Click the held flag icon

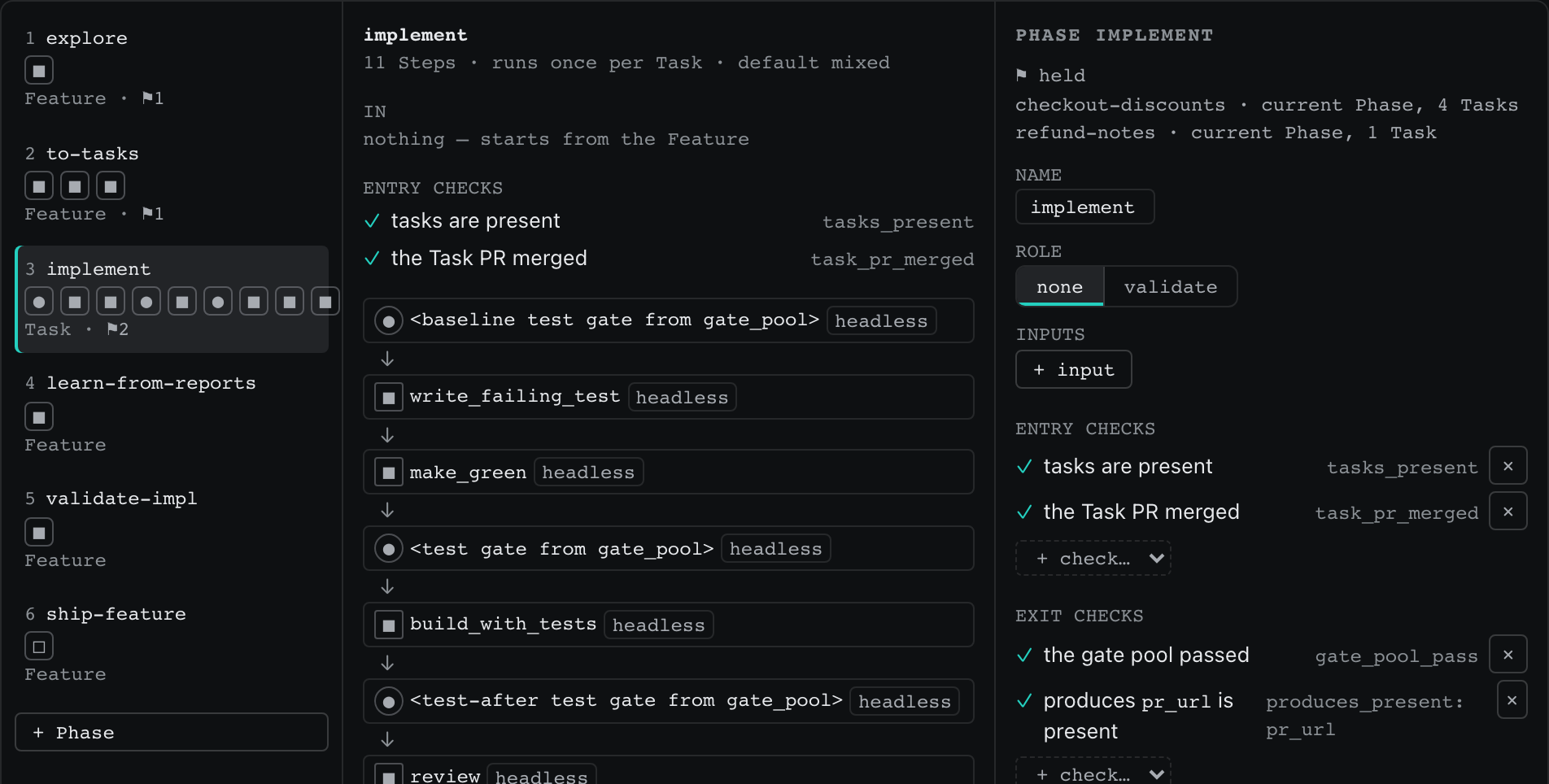(1022, 76)
